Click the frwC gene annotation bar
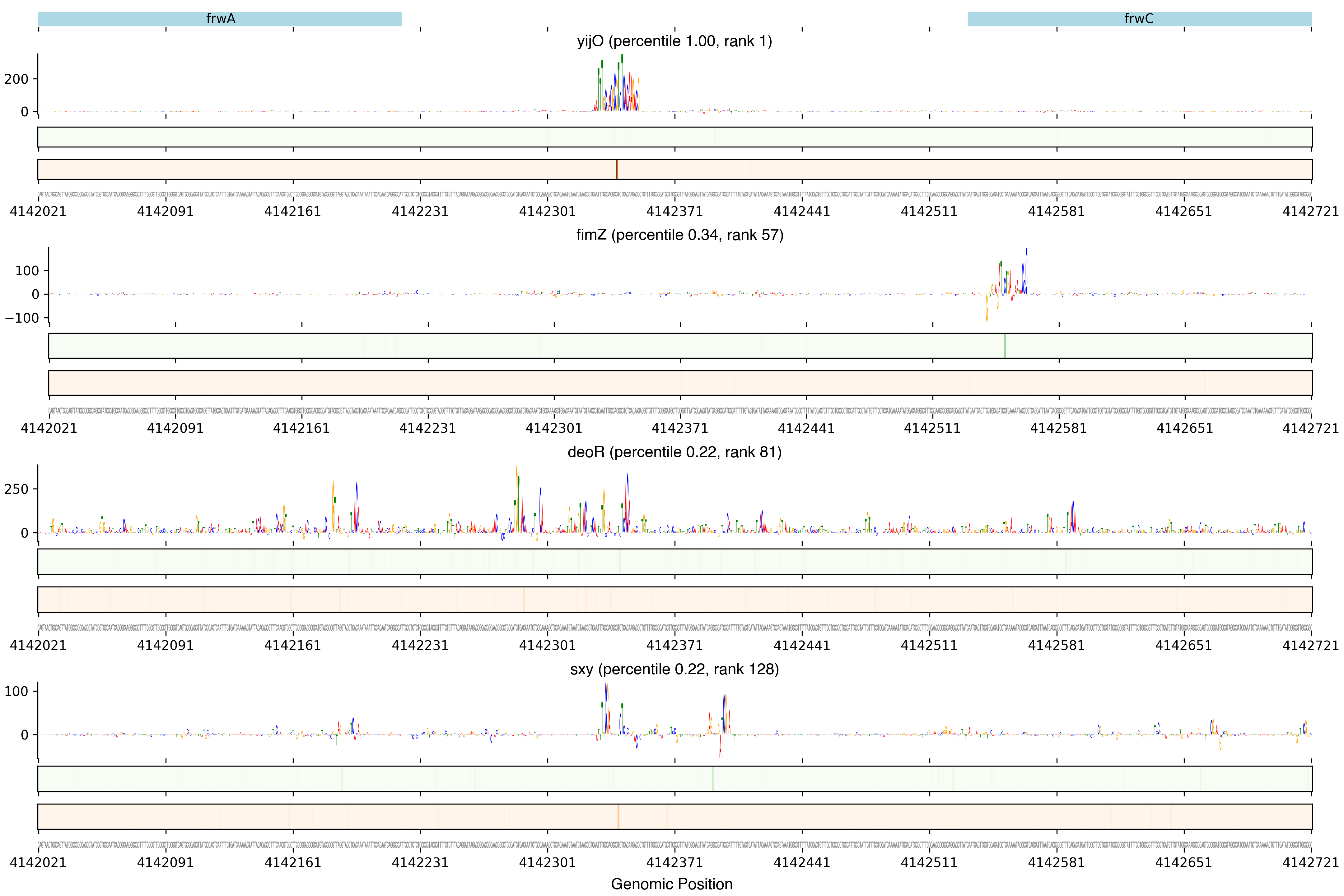This screenshot has width=1344, height=896. pyautogui.click(x=1139, y=19)
